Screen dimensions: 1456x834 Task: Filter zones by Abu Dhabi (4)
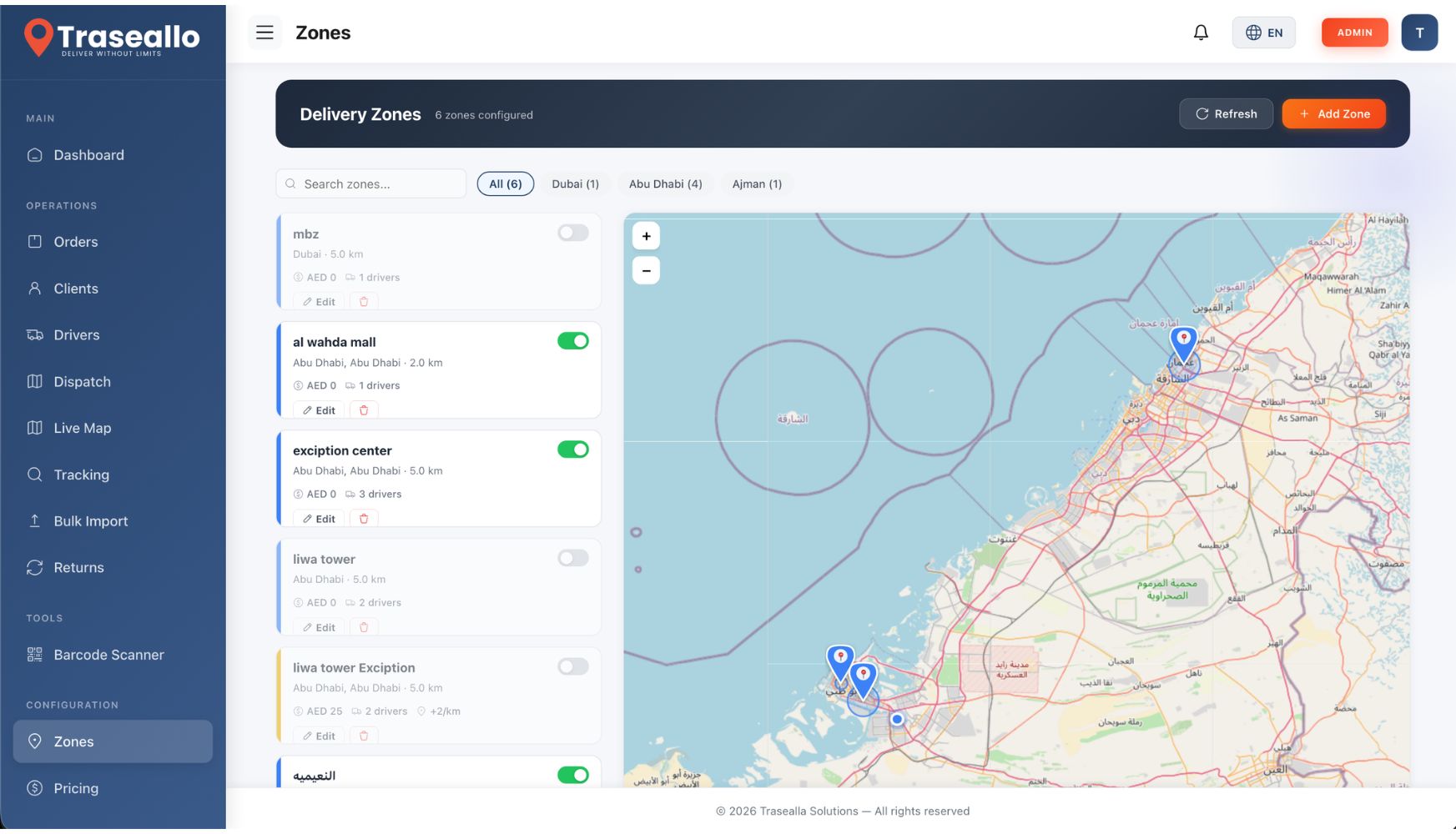coord(665,183)
